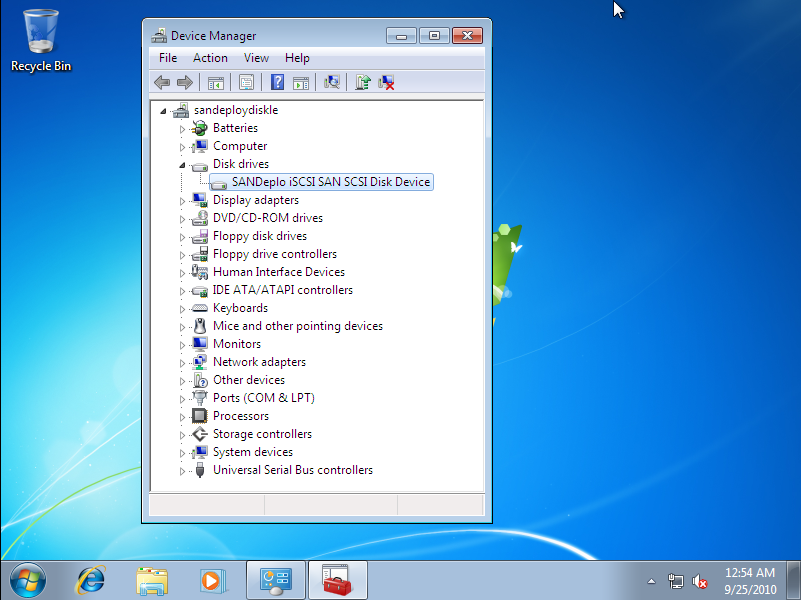Viewport: 801px width, 604px height.
Task: Select the Disk drives category label
Action: [241, 164]
